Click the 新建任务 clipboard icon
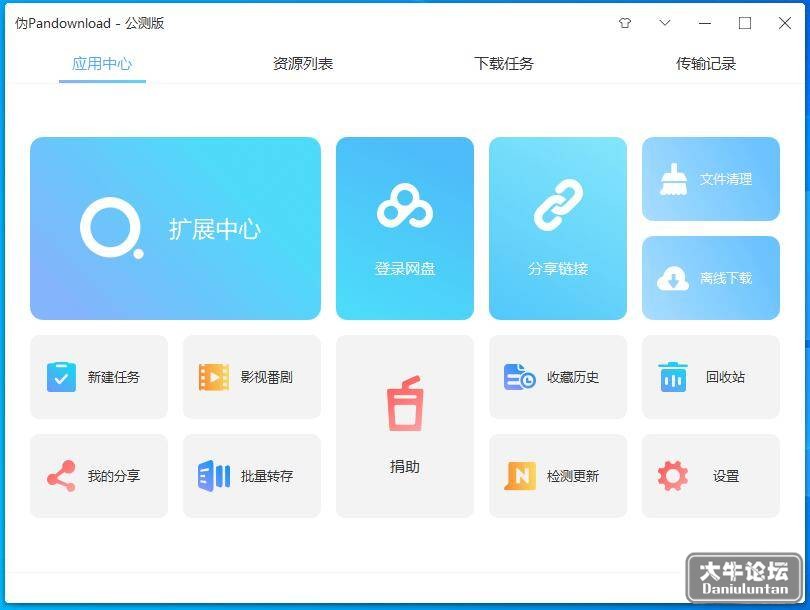 coord(61,377)
